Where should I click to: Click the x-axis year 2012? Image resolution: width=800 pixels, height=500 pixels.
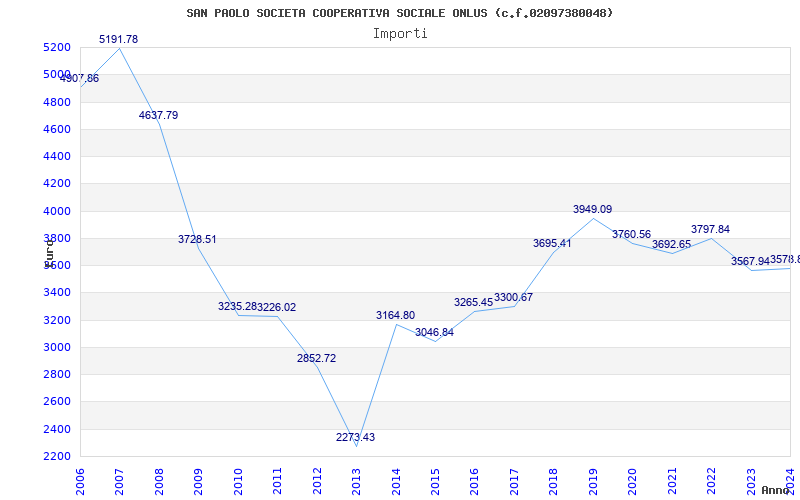click(x=317, y=482)
